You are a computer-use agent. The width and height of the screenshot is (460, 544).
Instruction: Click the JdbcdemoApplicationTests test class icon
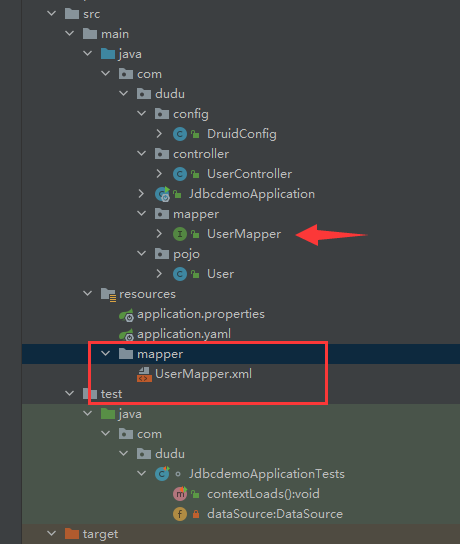click(162, 474)
